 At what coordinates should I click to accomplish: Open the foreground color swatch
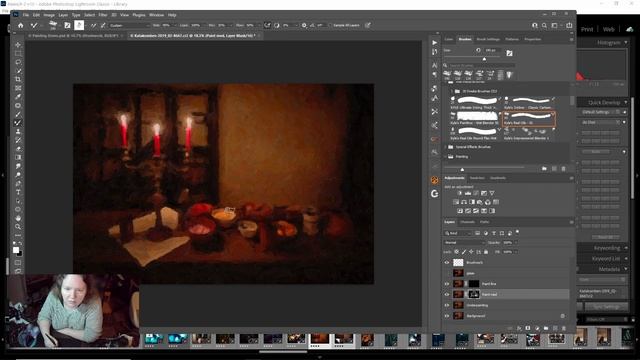(x=16, y=250)
